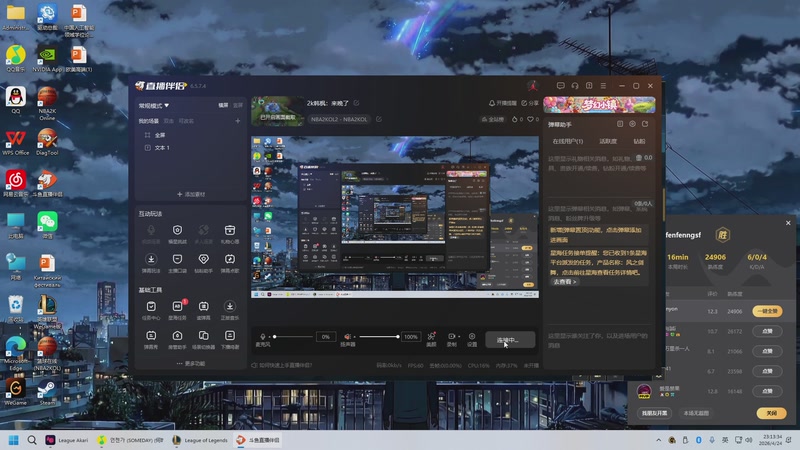This screenshot has height=450, width=800.
Task: Edit the stream title pencil icon
Action: 356,103
